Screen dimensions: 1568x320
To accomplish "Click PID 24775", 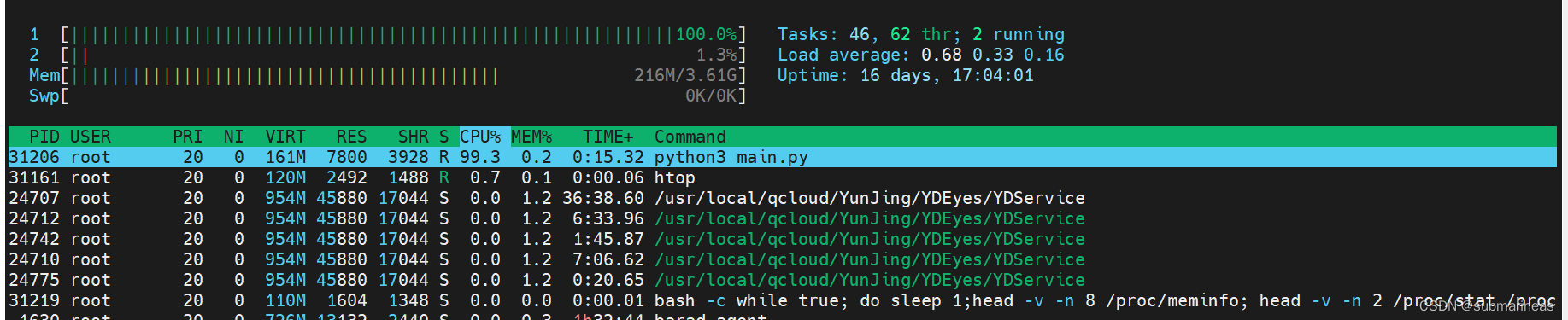I will point(34,280).
